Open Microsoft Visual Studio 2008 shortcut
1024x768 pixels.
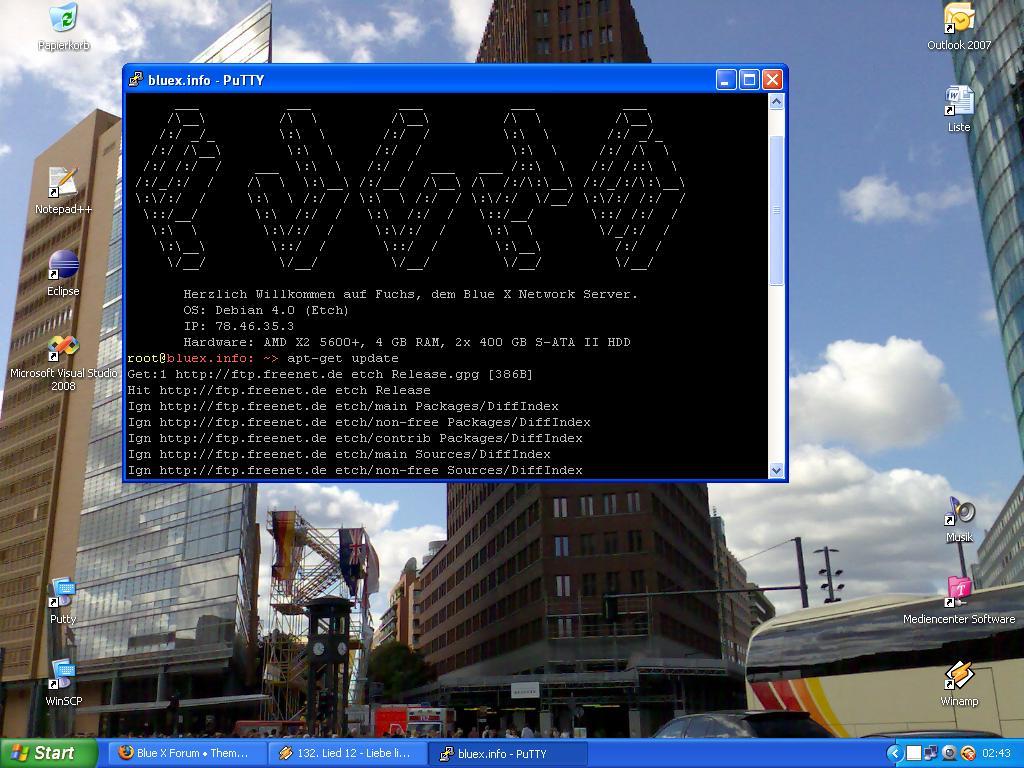[63, 349]
